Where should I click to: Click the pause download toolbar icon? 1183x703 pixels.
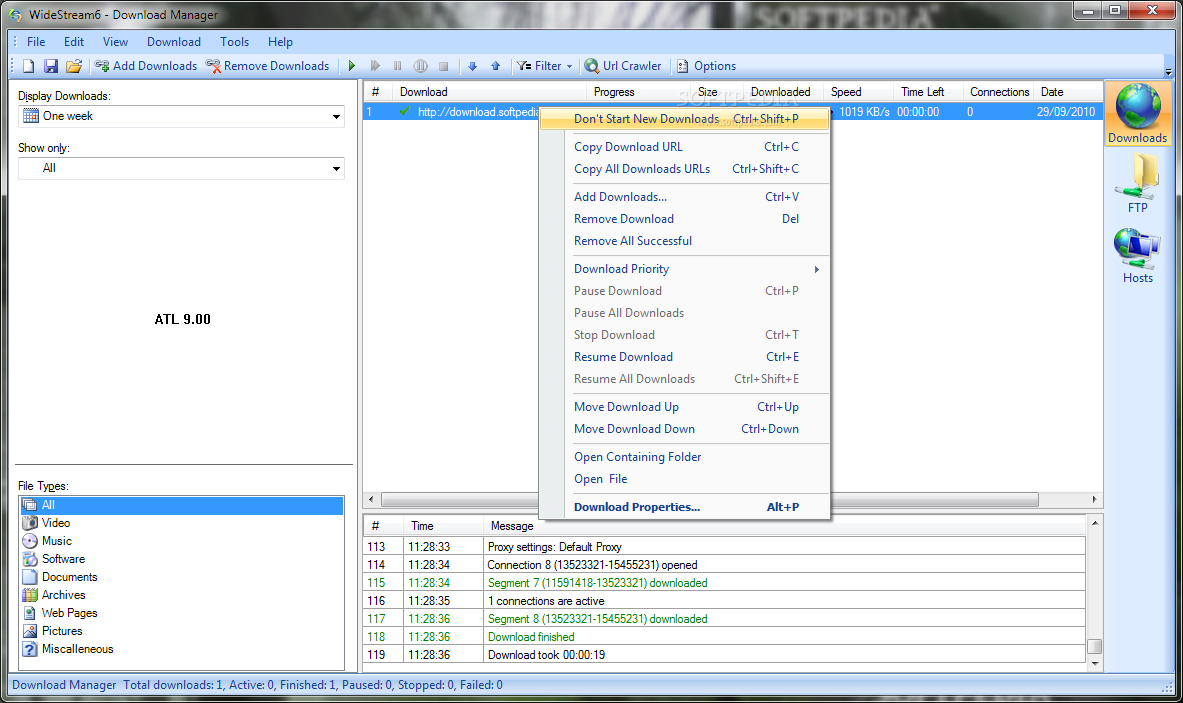[398, 66]
